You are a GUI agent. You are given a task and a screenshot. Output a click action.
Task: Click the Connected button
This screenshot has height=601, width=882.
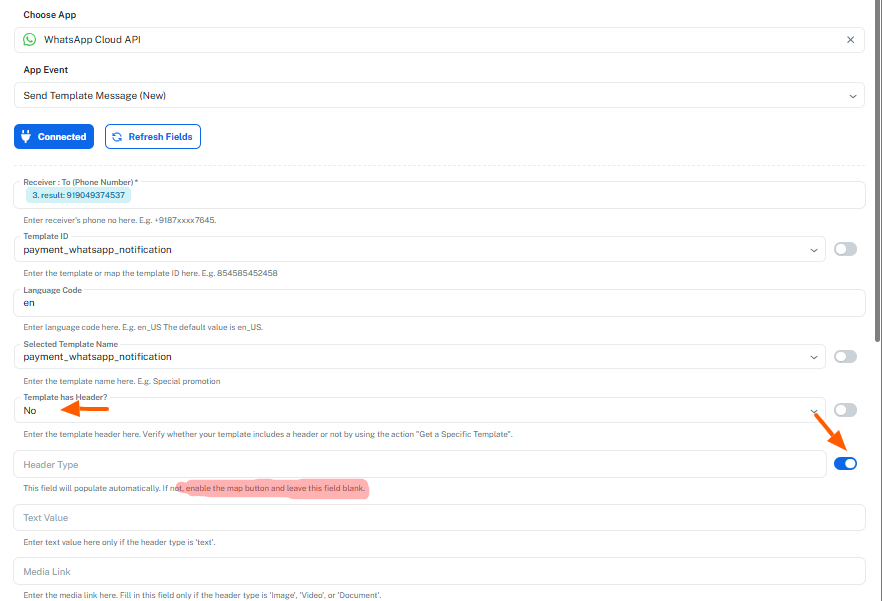pyautogui.click(x=54, y=136)
